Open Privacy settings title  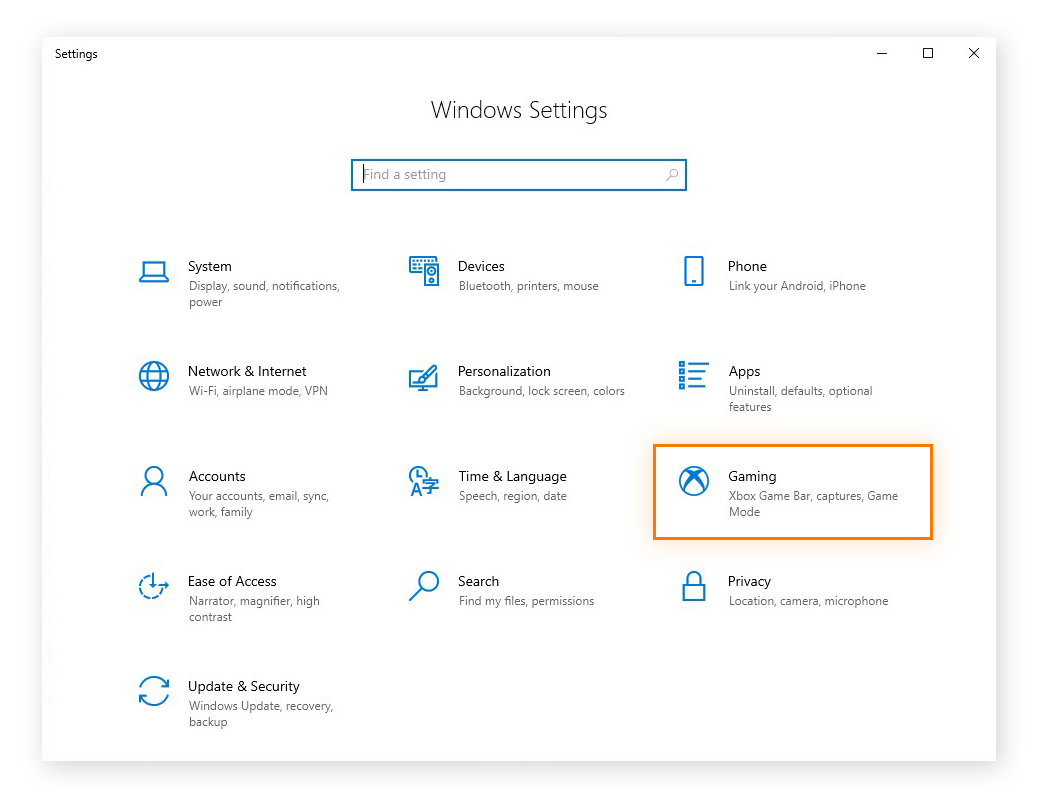749,581
